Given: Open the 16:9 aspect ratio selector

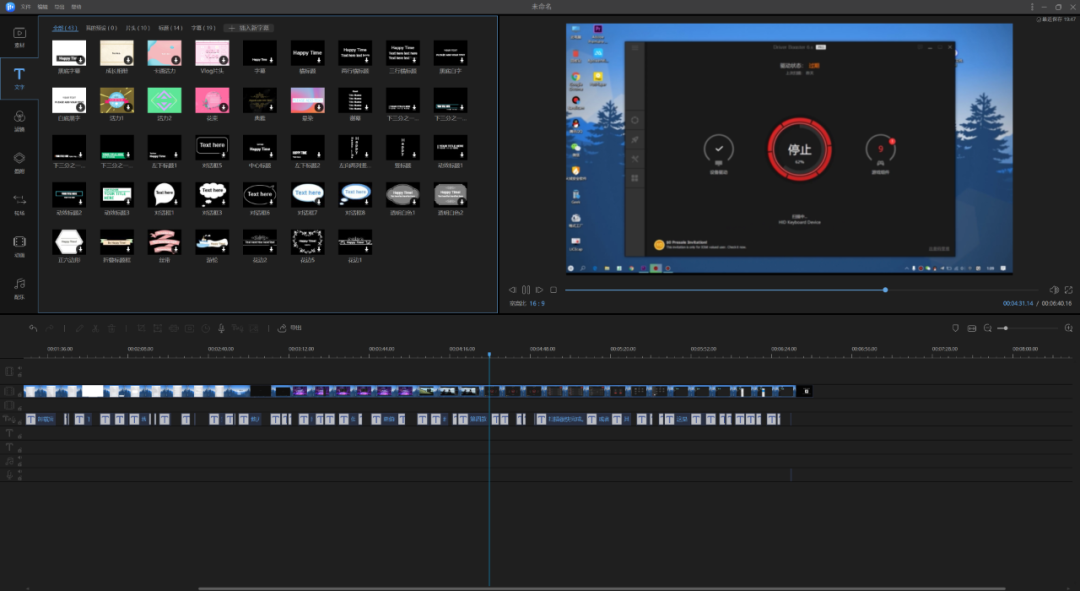Looking at the screenshot, I should coord(537,303).
